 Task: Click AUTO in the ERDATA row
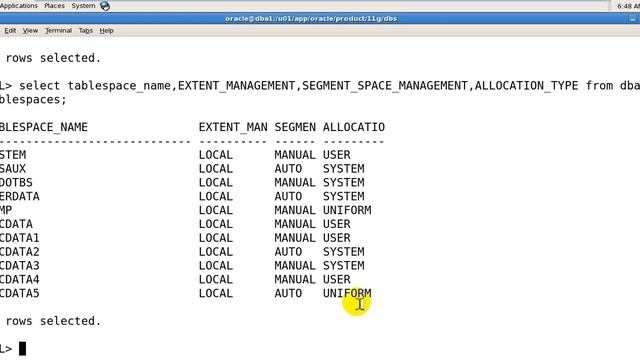(288, 196)
